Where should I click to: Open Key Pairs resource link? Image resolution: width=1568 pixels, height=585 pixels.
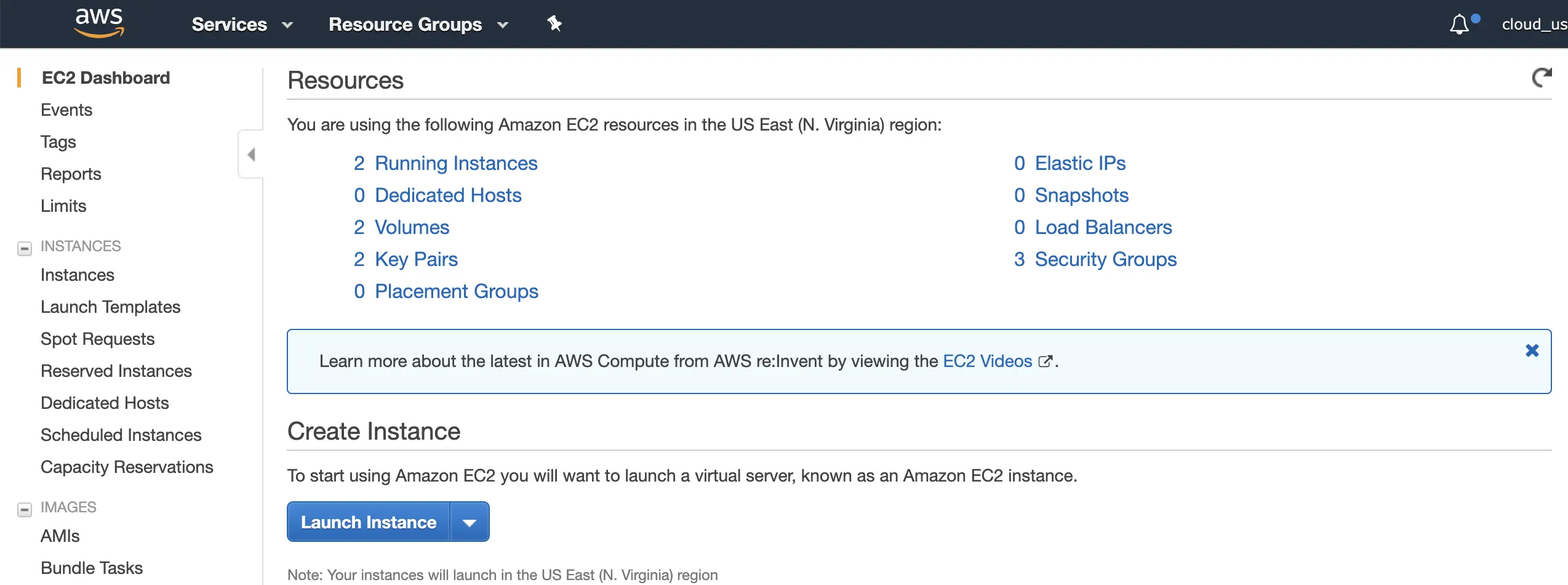[416, 259]
